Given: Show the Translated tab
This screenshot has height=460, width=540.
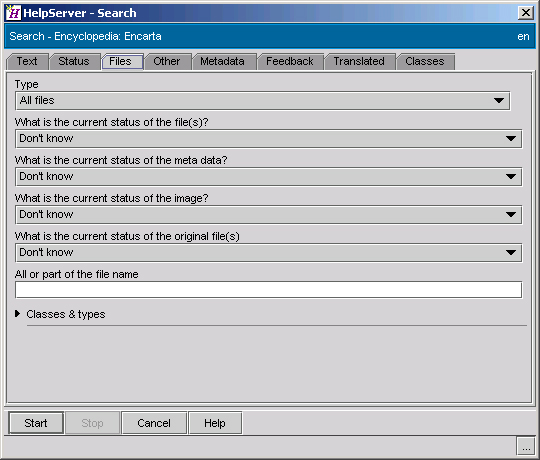Looking at the screenshot, I should 359,62.
